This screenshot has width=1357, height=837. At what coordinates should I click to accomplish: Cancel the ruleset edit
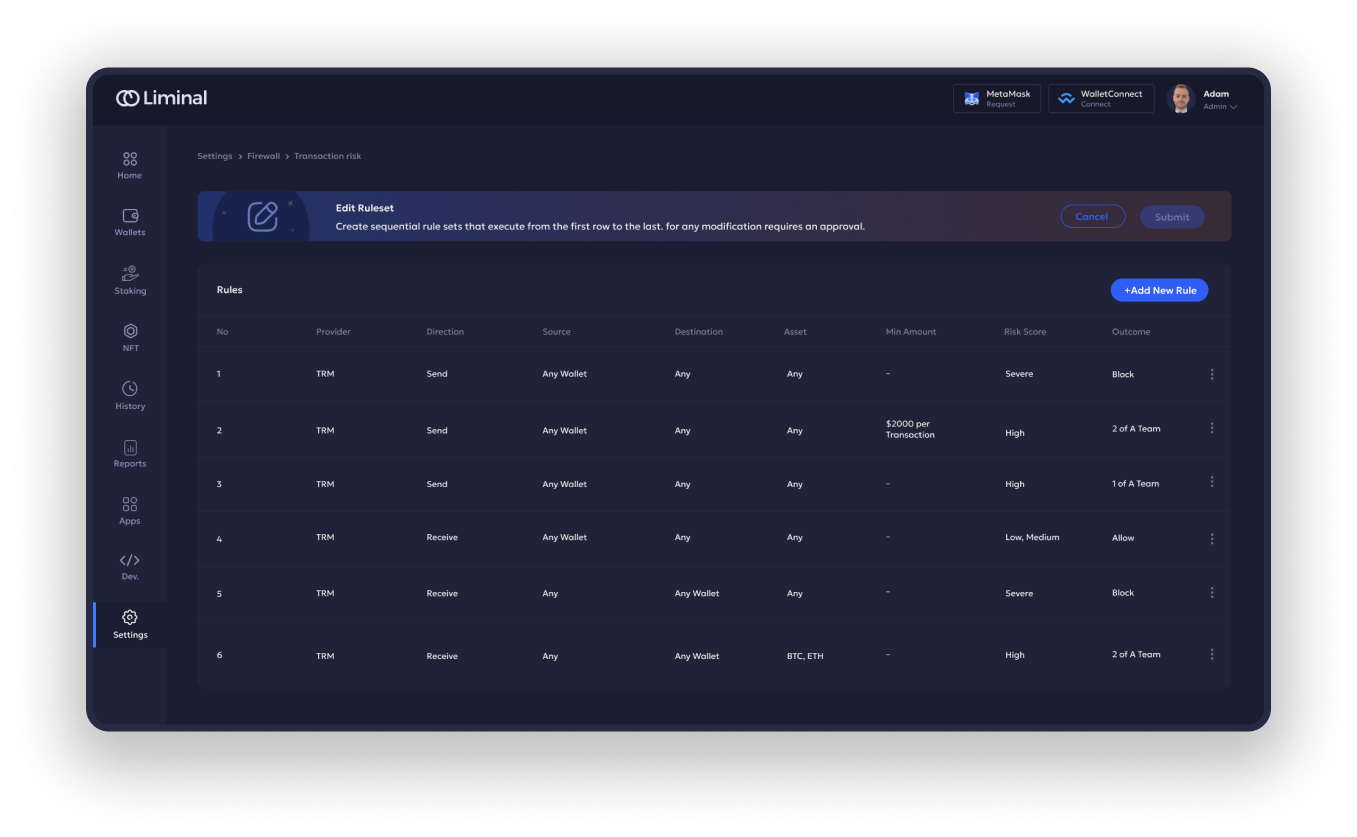click(x=1092, y=217)
